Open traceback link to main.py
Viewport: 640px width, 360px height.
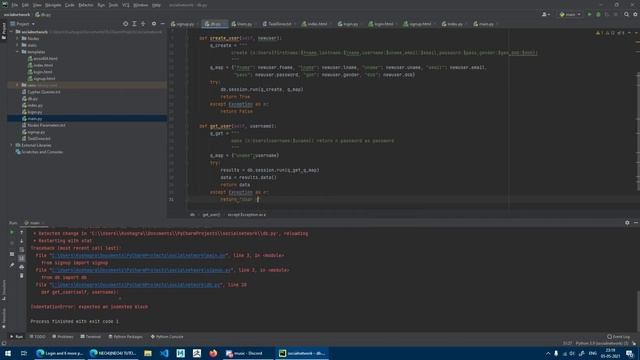[139, 256]
